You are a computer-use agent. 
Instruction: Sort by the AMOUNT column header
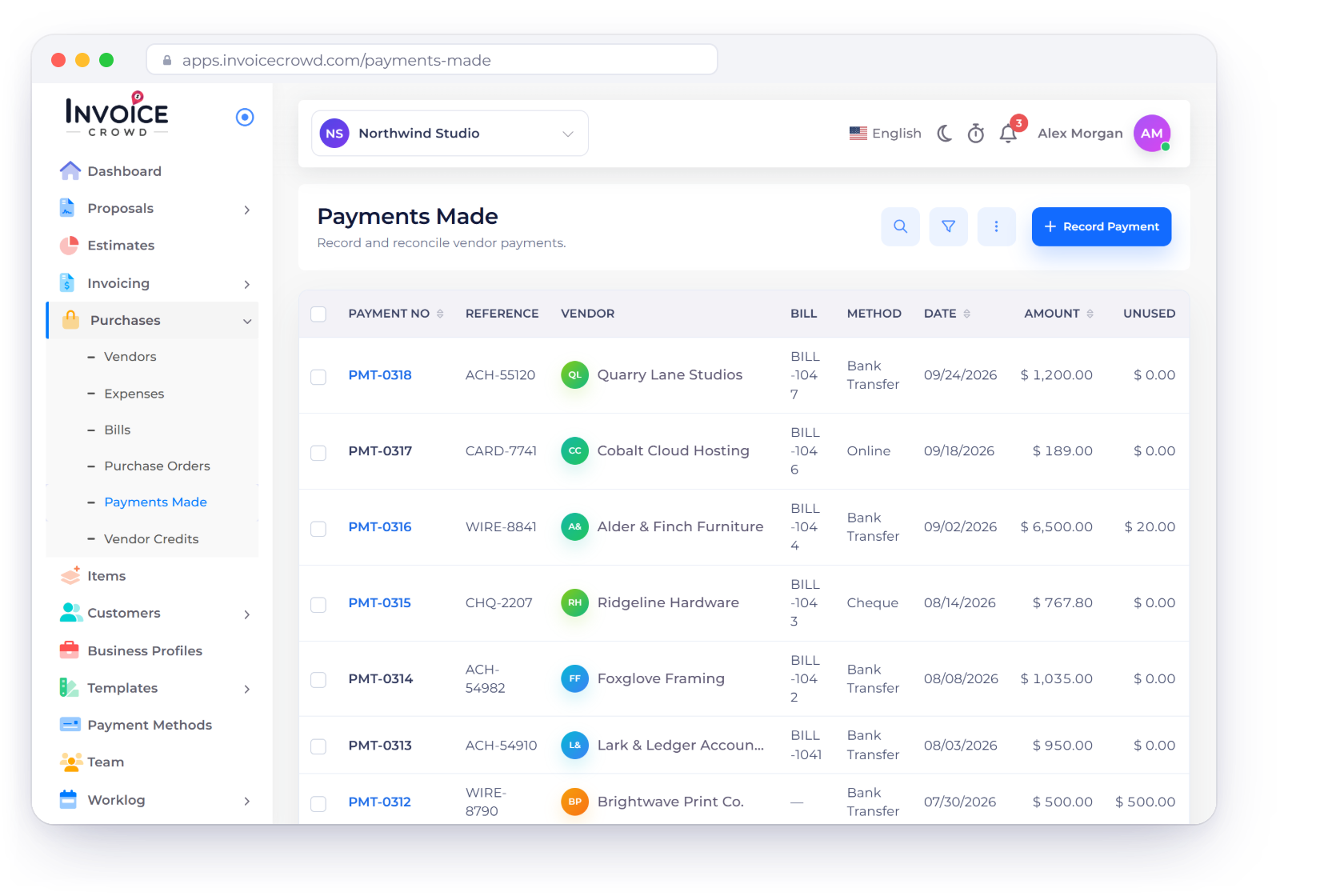click(1058, 314)
